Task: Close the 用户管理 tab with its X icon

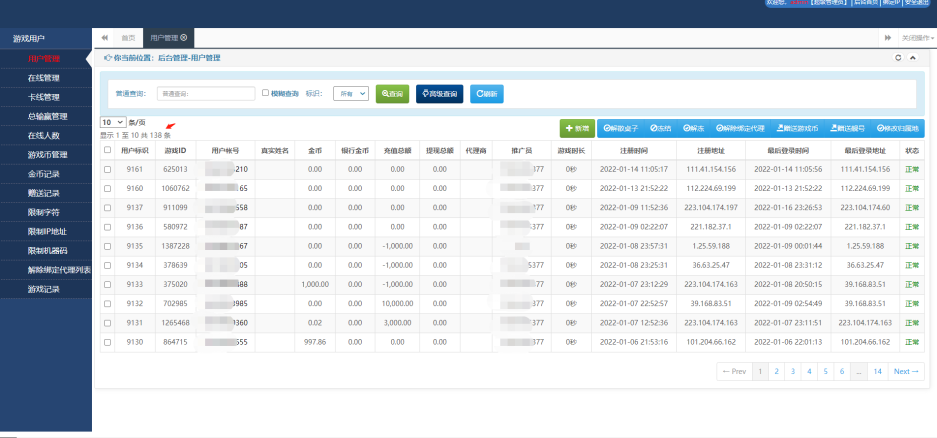Action: 183,37
